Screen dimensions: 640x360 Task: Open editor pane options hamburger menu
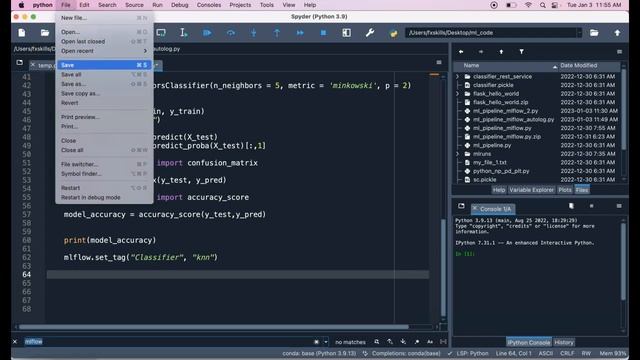pyautogui.click(x=439, y=62)
